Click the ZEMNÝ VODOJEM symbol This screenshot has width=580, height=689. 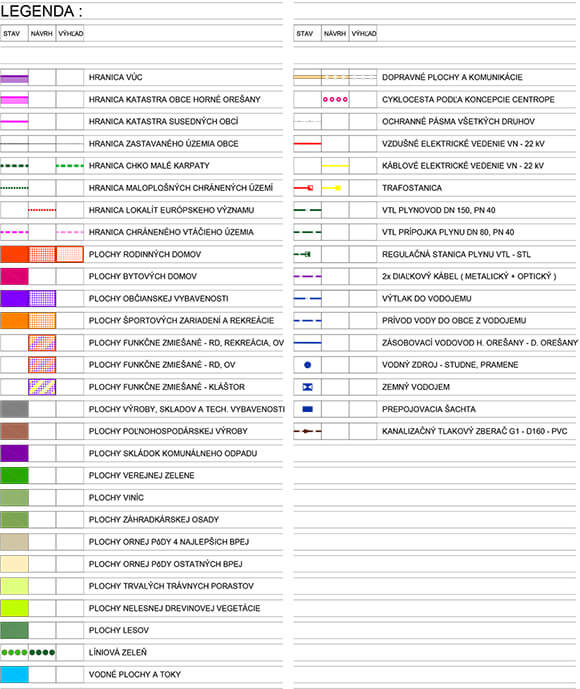[x=308, y=387]
